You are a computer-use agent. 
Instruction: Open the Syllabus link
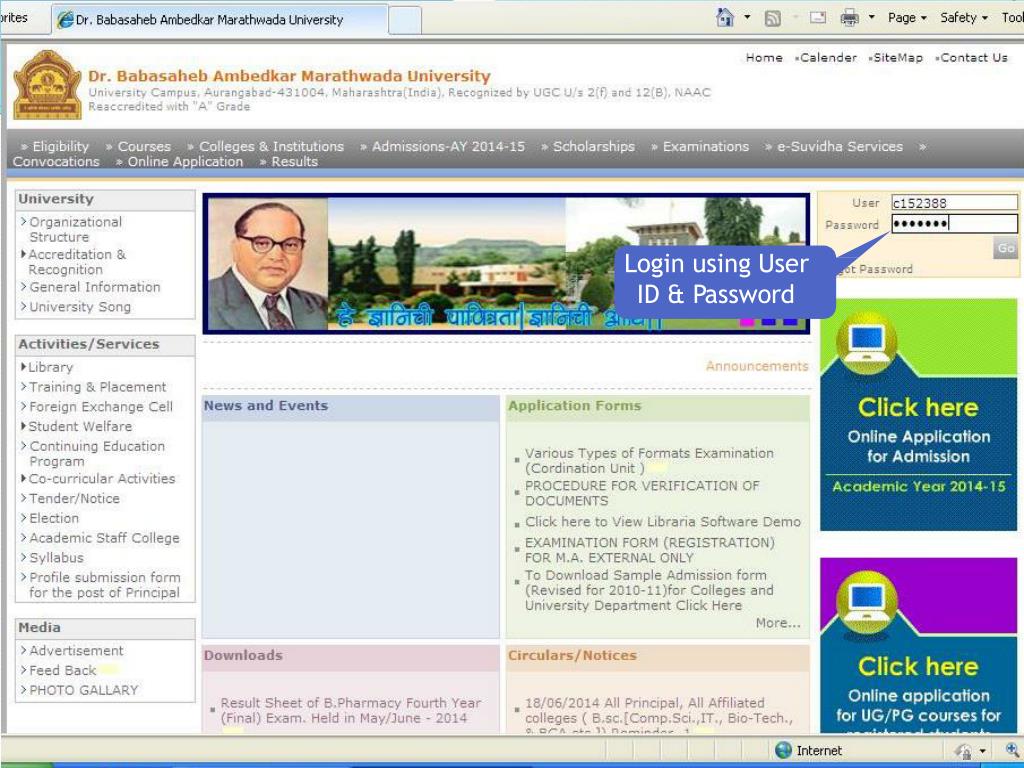(56, 557)
